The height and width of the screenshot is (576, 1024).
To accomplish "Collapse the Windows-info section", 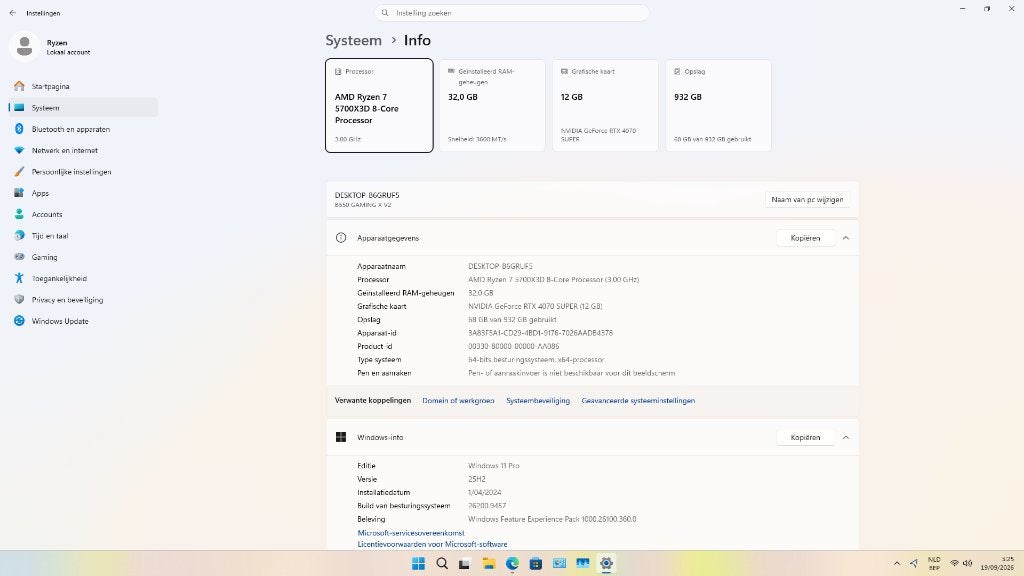I will coord(846,438).
